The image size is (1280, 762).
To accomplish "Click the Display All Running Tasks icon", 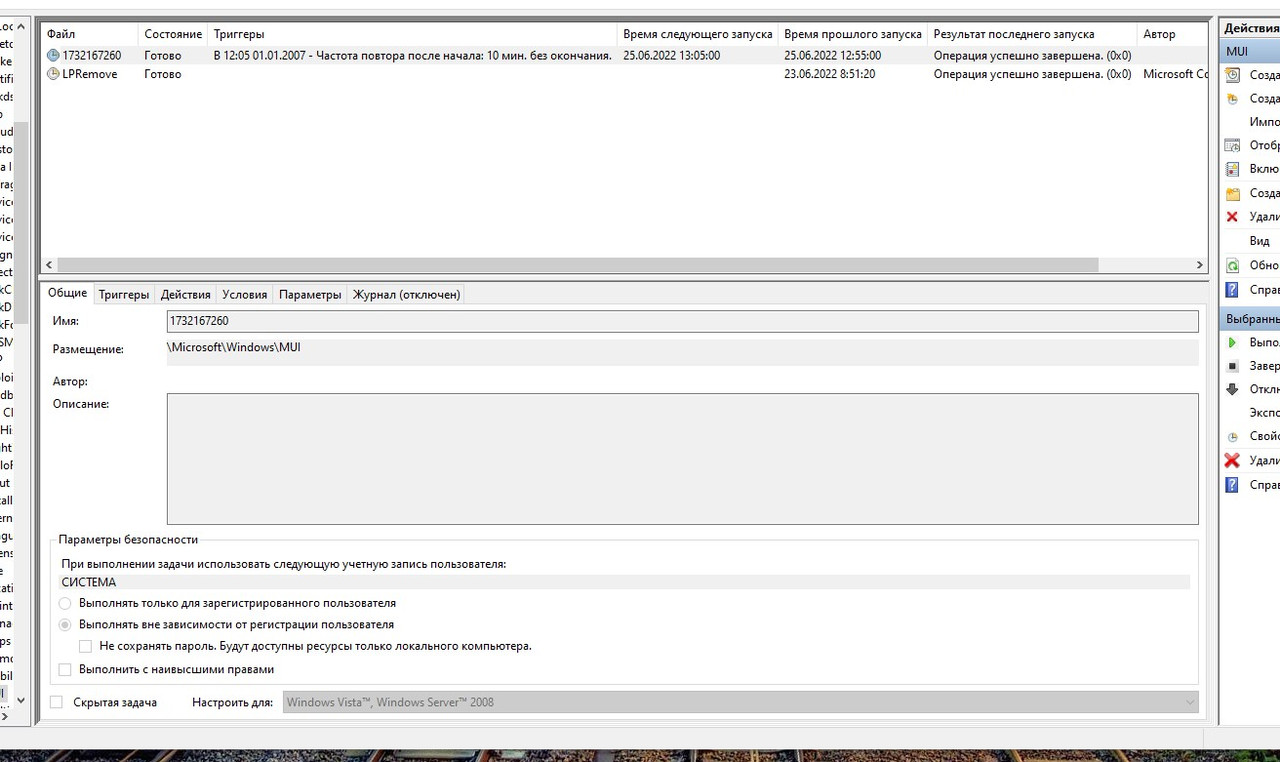I will (1232, 145).
